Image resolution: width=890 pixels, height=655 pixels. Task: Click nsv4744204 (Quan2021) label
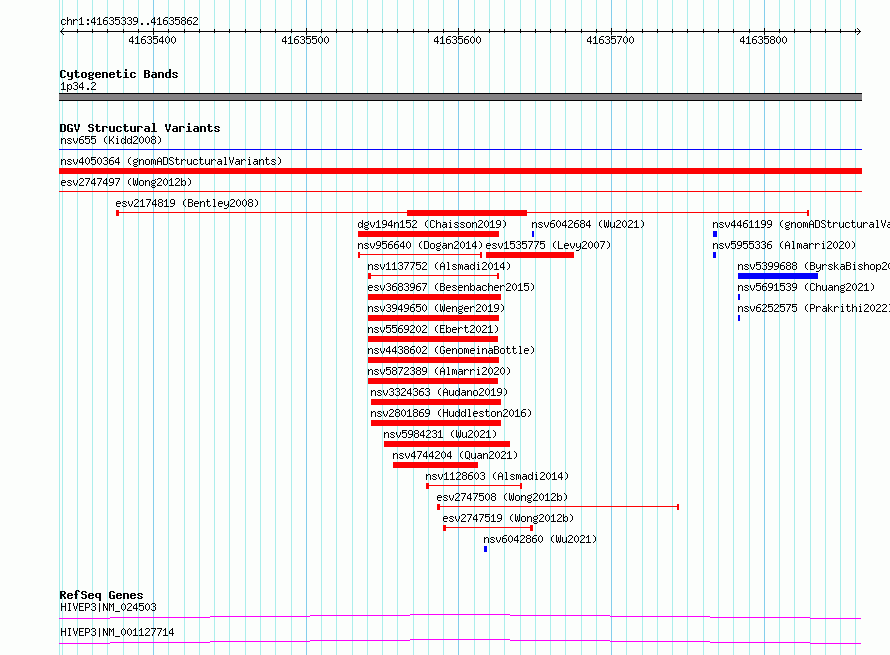(x=455, y=455)
